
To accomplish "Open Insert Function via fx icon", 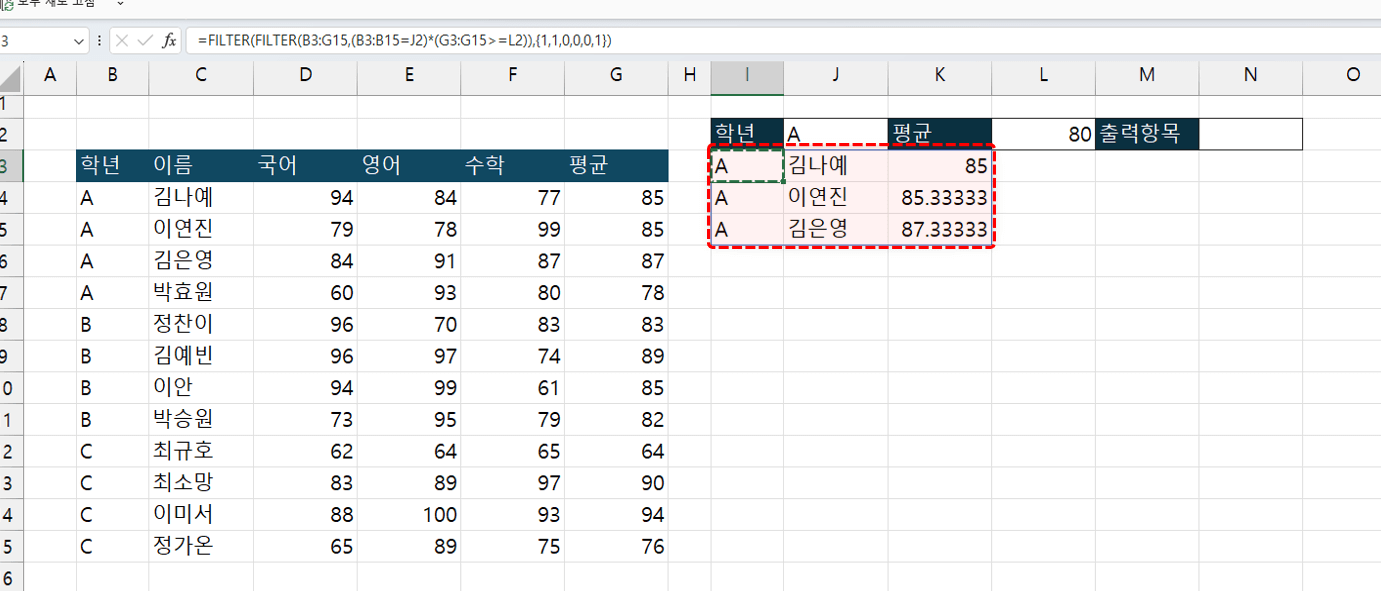I will click(170, 41).
